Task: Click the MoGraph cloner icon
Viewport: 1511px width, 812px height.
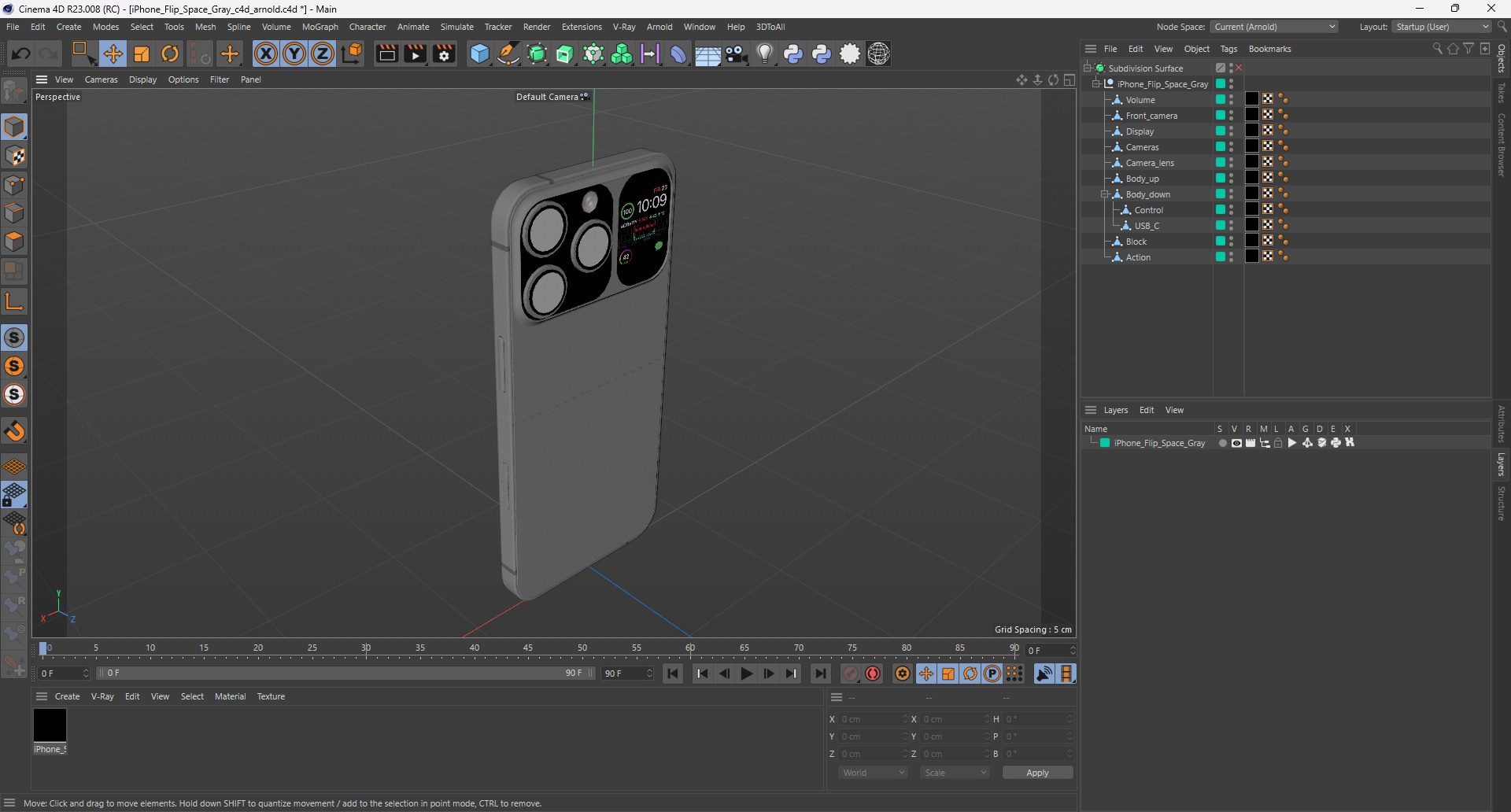Action: point(622,54)
